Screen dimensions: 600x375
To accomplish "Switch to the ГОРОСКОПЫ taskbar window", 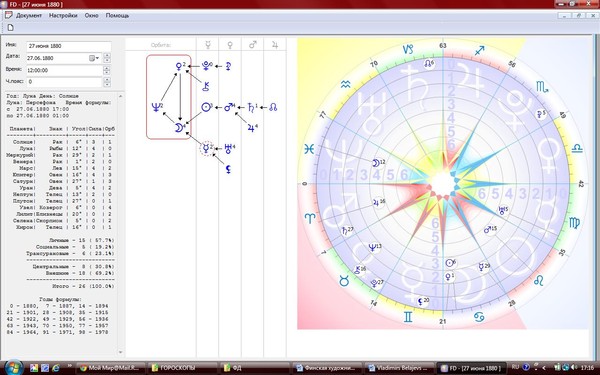I will [182, 368].
